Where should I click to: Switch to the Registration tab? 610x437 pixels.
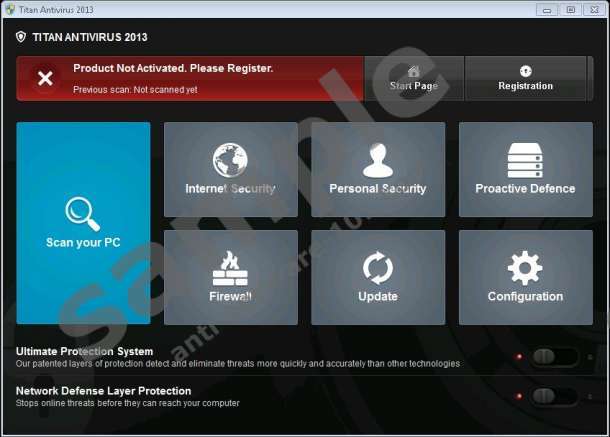(x=525, y=78)
